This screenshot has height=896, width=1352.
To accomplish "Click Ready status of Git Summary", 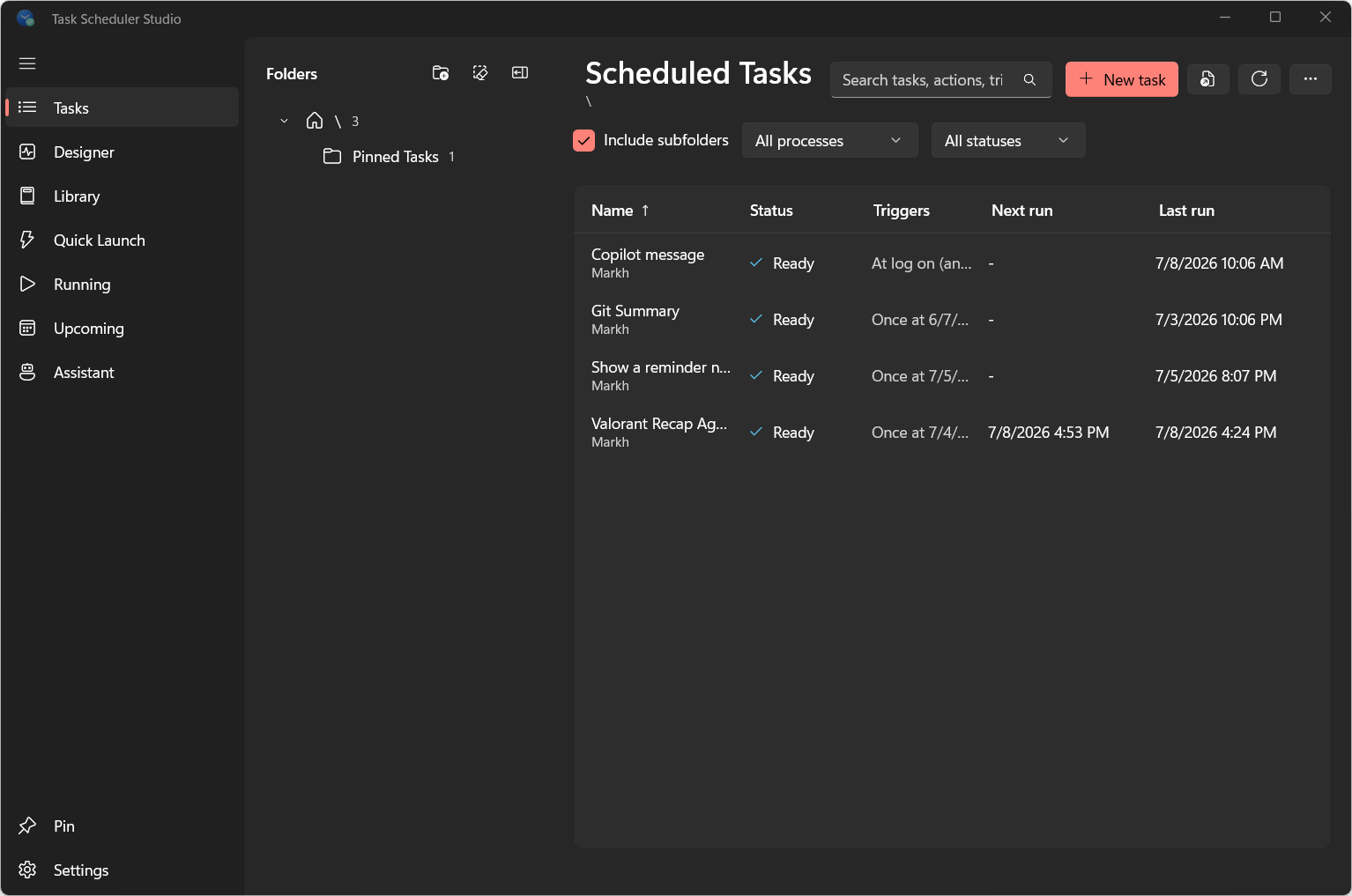I will click(x=783, y=319).
